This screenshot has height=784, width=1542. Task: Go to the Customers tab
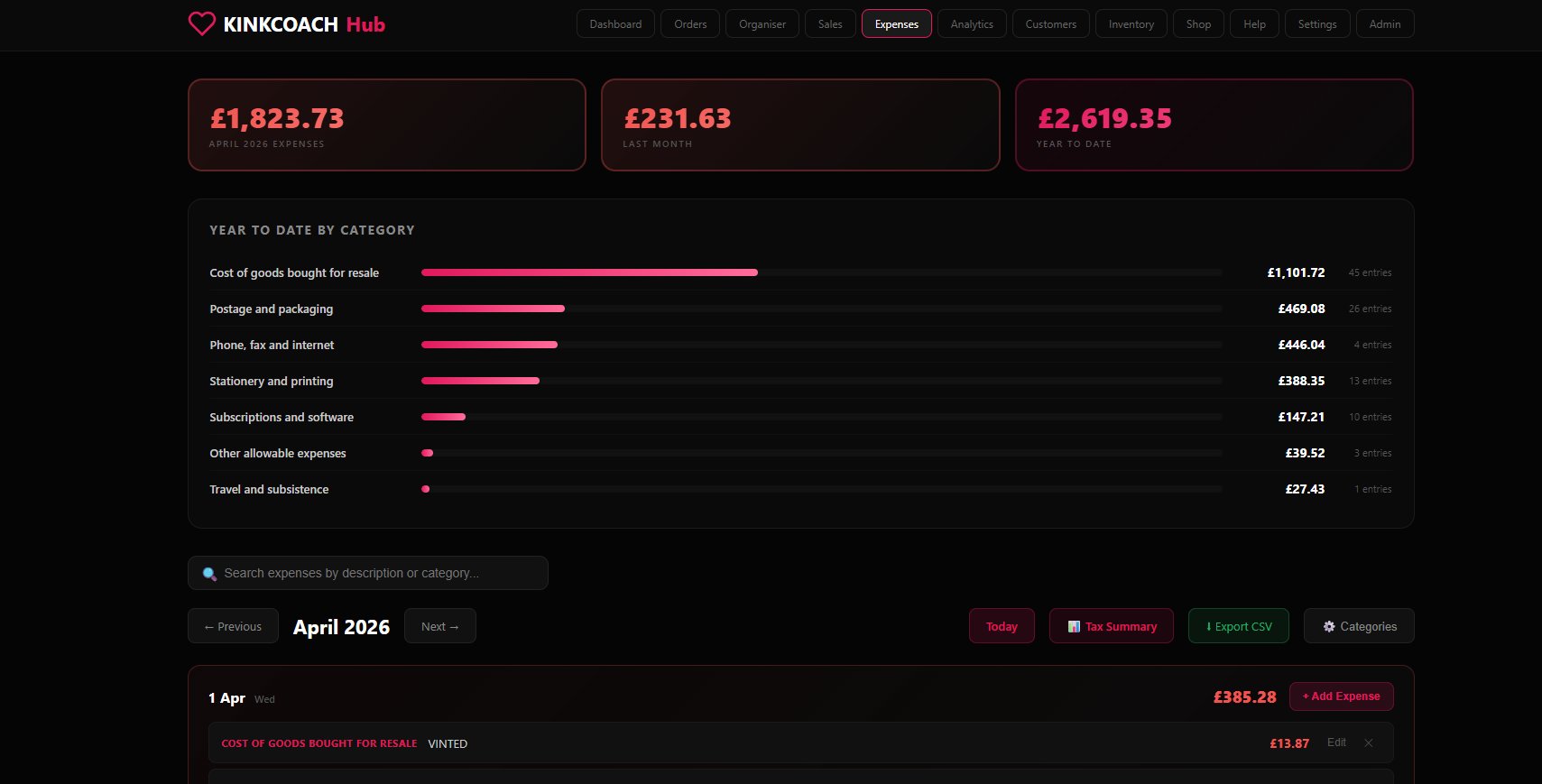click(1051, 24)
